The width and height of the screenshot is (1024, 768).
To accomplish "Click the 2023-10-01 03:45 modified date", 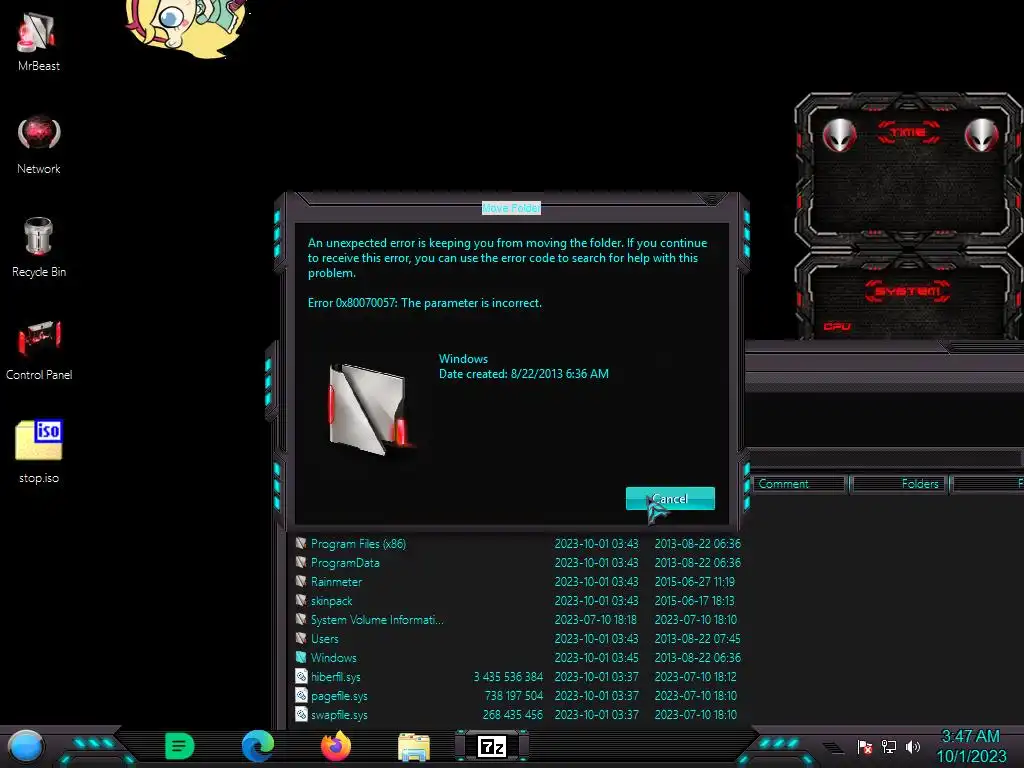I will coord(597,658).
